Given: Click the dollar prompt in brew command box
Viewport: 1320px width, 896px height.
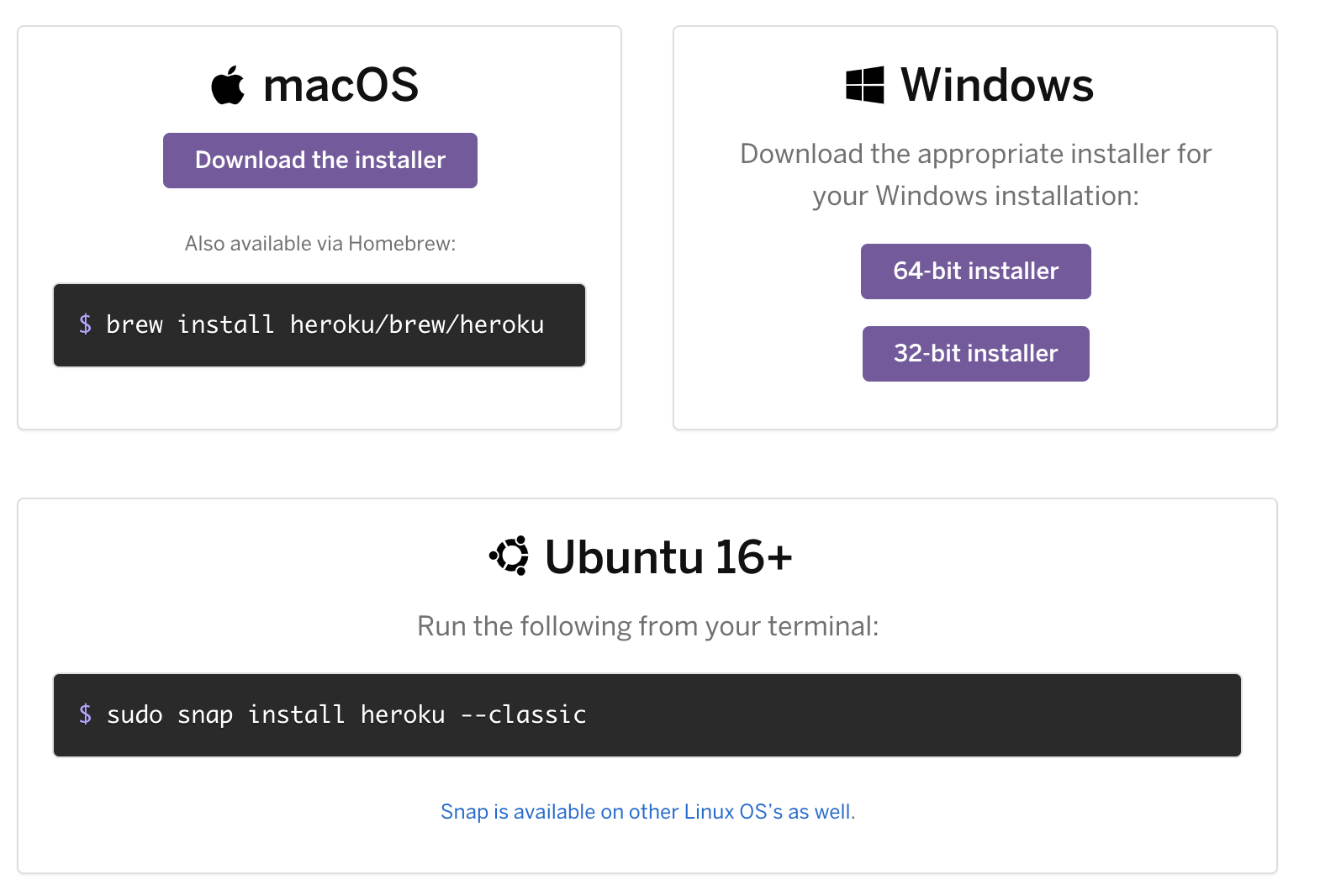Looking at the screenshot, I should (85, 324).
